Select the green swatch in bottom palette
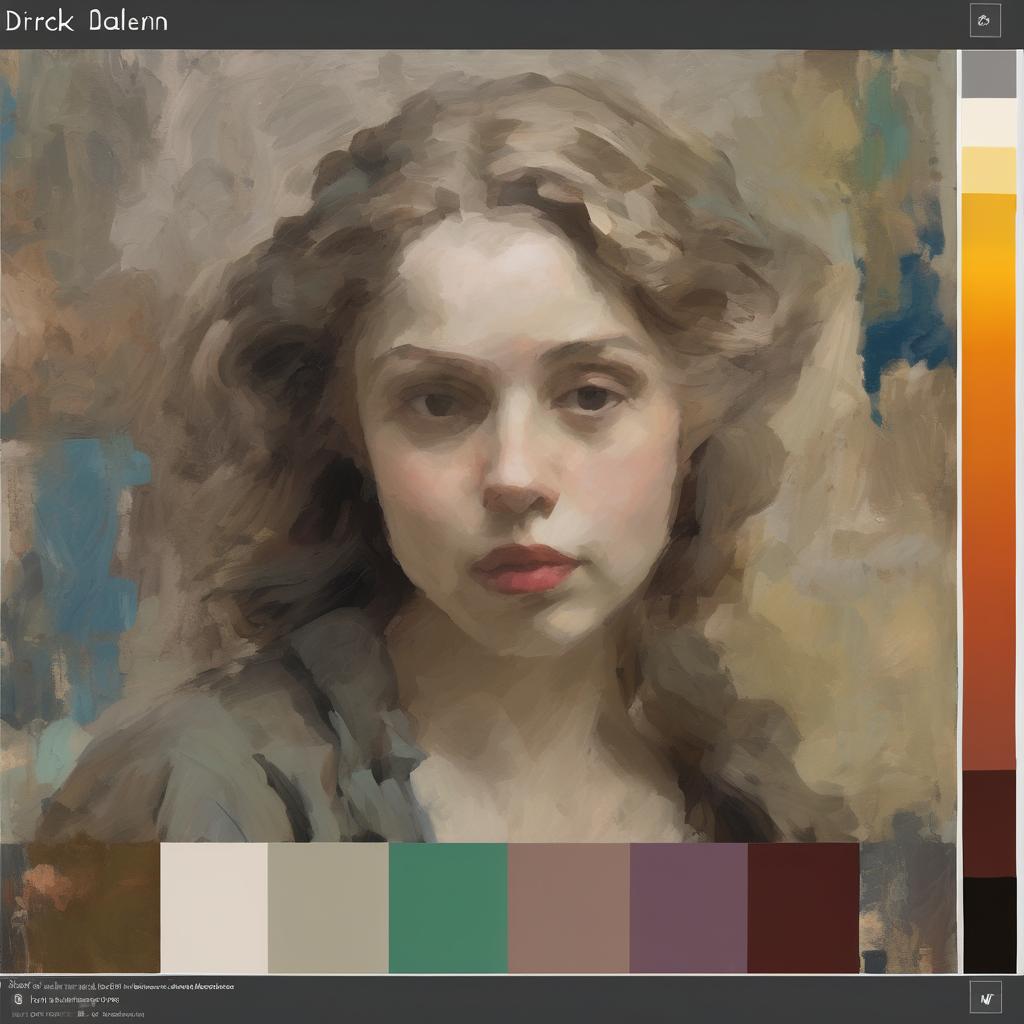This screenshot has height=1024, width=1024. (x=448, y=907)
